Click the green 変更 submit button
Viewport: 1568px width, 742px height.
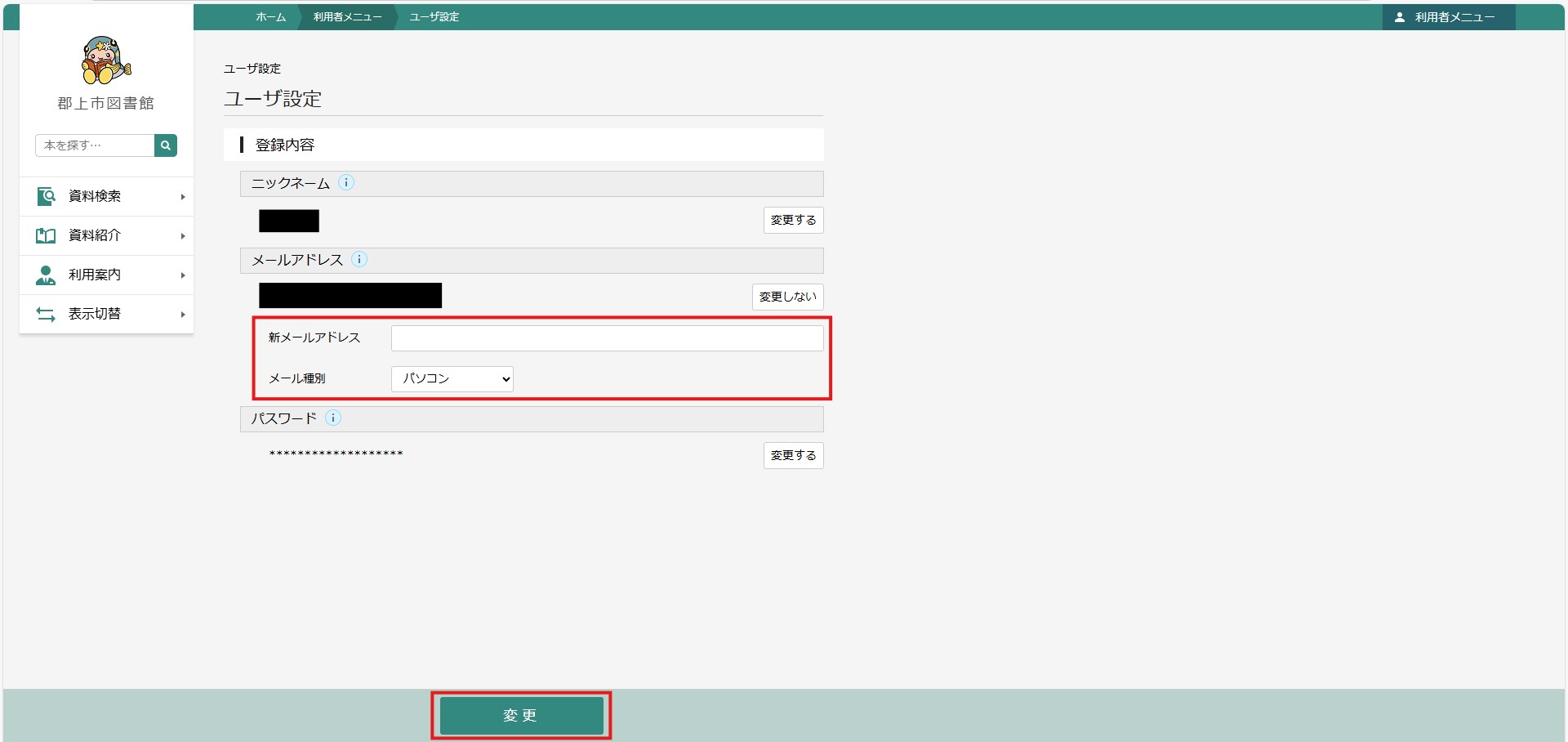522,716
